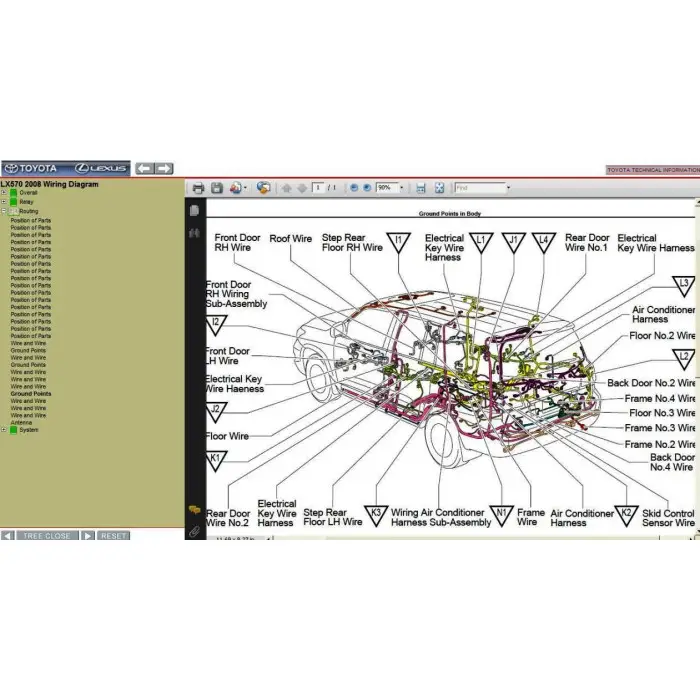Expand the System tree node
Screen dimensions: 700x700
point(4,430)
